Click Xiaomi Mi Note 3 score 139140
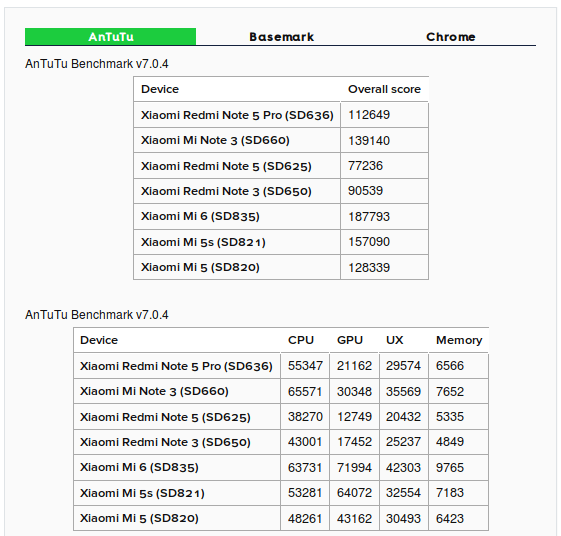 (369, 141)
